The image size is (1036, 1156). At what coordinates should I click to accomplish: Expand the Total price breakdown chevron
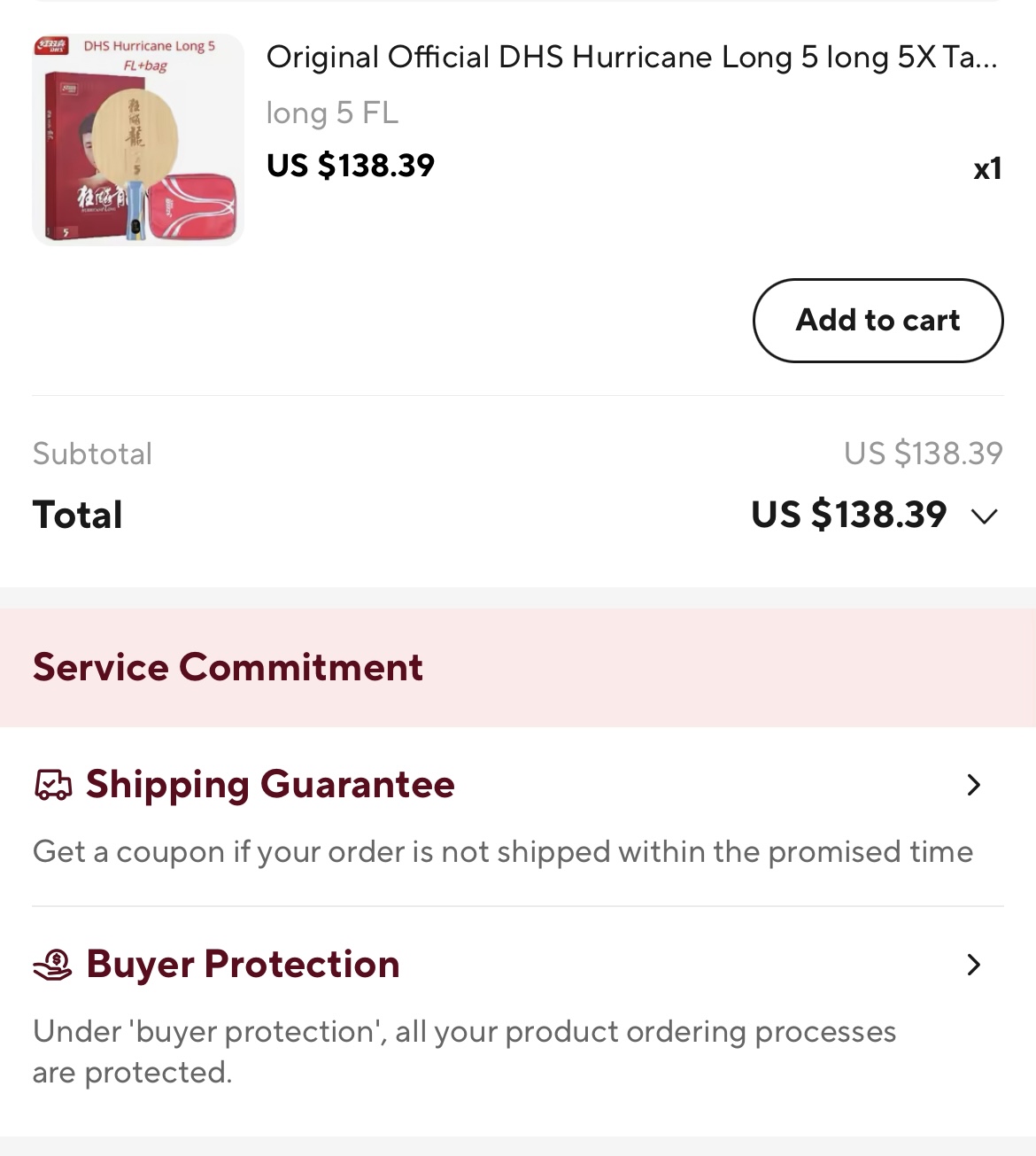pos(985,516)
